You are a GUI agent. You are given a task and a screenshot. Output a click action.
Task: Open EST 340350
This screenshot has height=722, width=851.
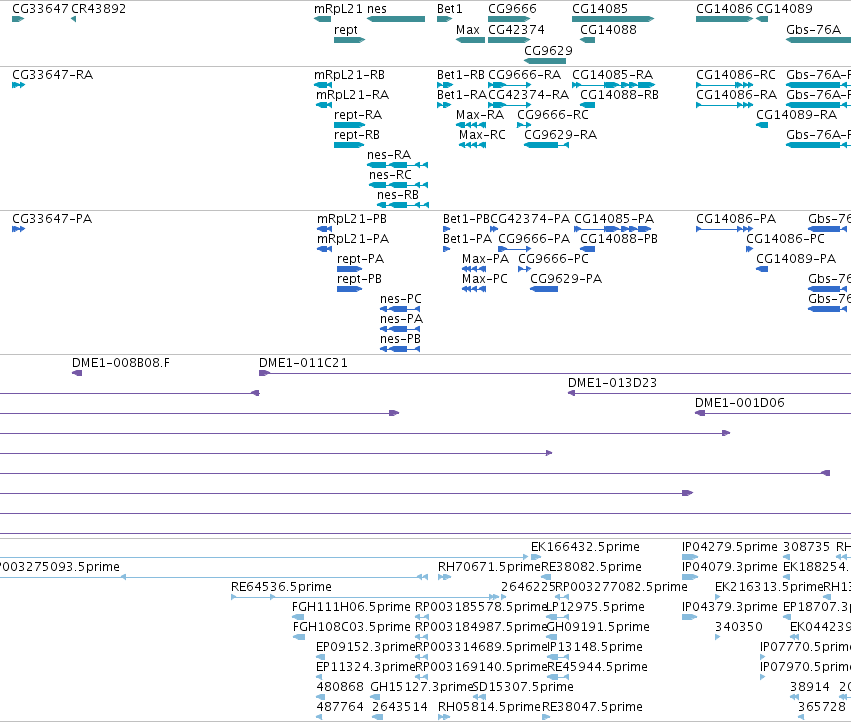click(x=739, y=627)
